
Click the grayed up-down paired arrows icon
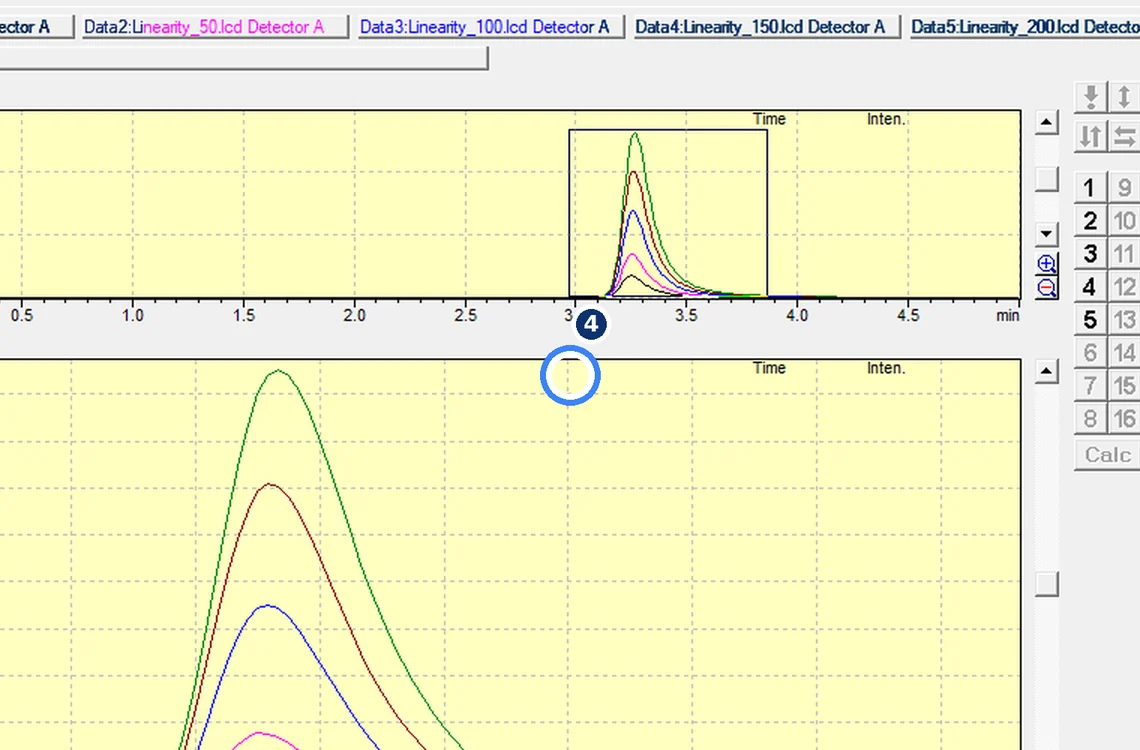1091,136
